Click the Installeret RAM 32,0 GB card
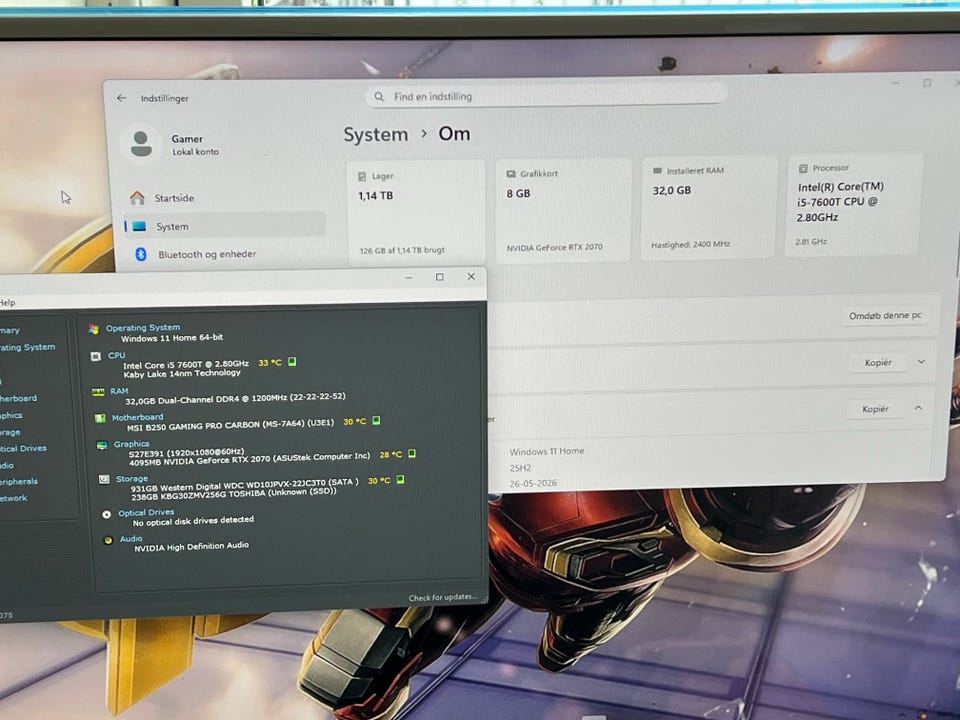Viewport: 960px width, 720px height. [x=710, y=208]
